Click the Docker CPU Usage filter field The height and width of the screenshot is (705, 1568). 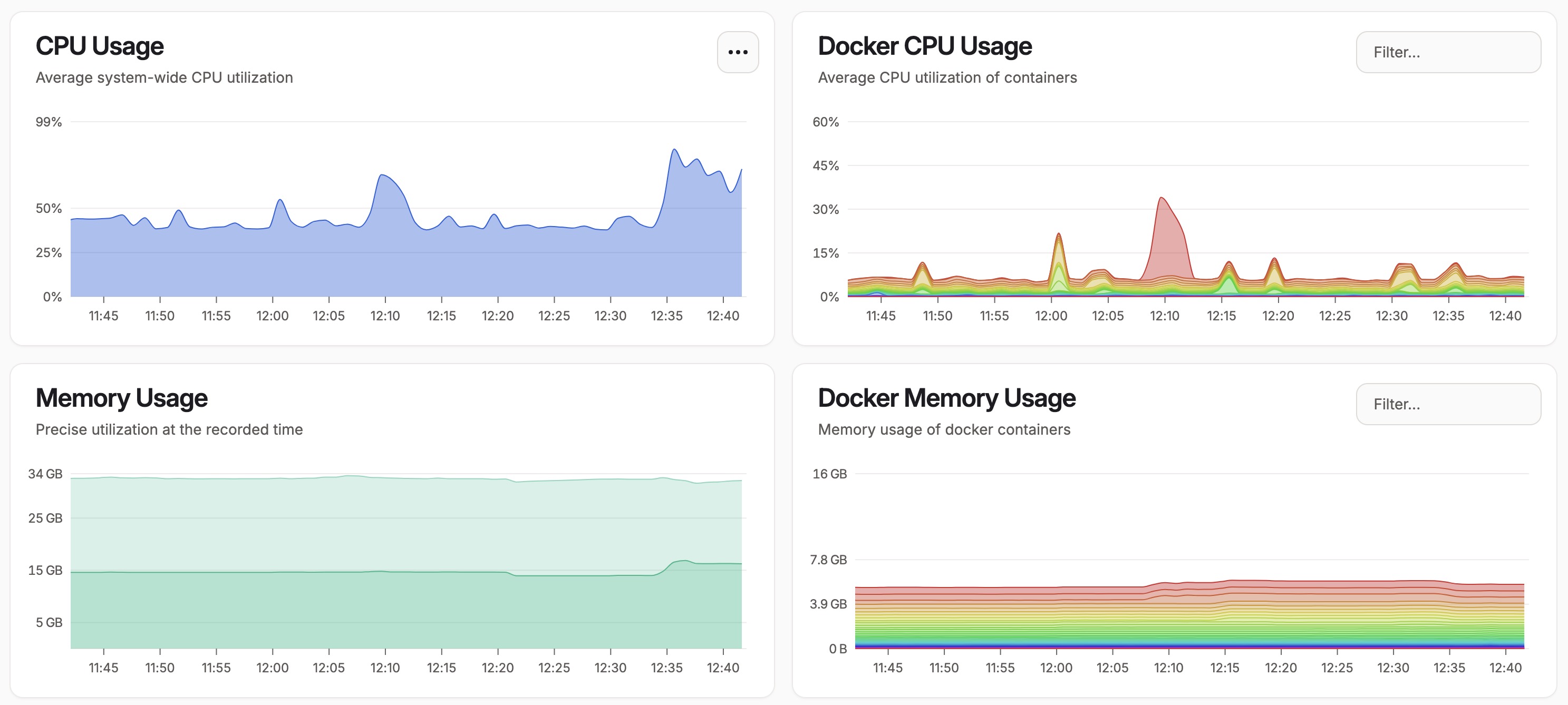click(x=1448, y=52)
